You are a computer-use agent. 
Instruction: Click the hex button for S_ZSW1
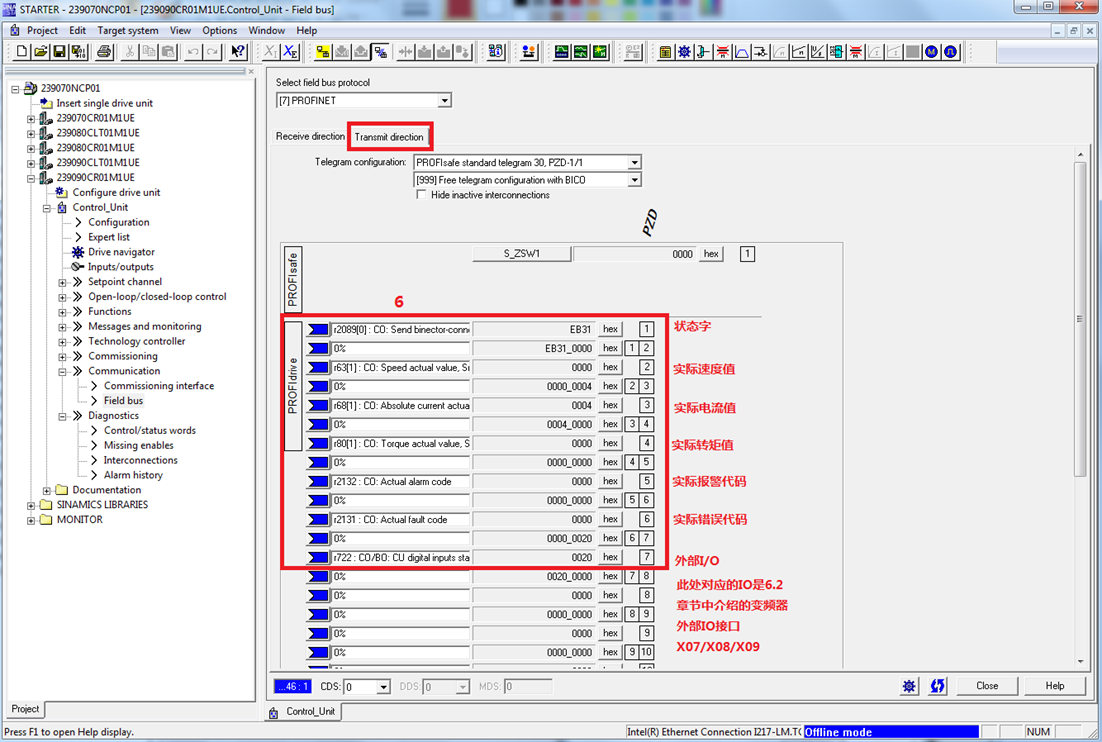(711, 254)
